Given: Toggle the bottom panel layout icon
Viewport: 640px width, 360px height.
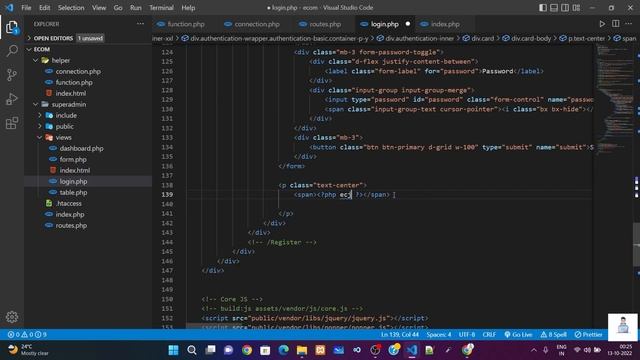Looking at the screenshot, I should [x=554, y=8].
